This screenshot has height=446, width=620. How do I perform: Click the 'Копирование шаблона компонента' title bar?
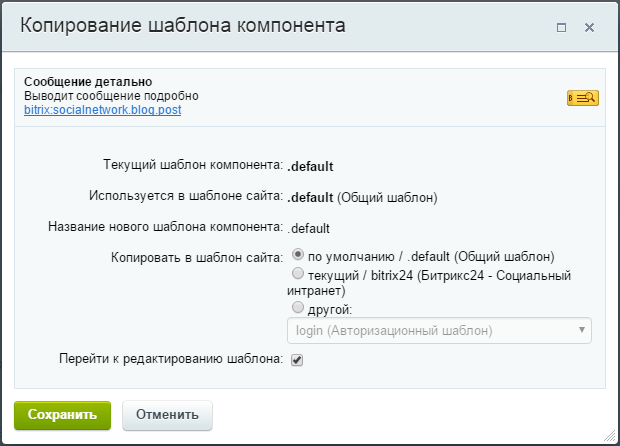pos(183,25)
